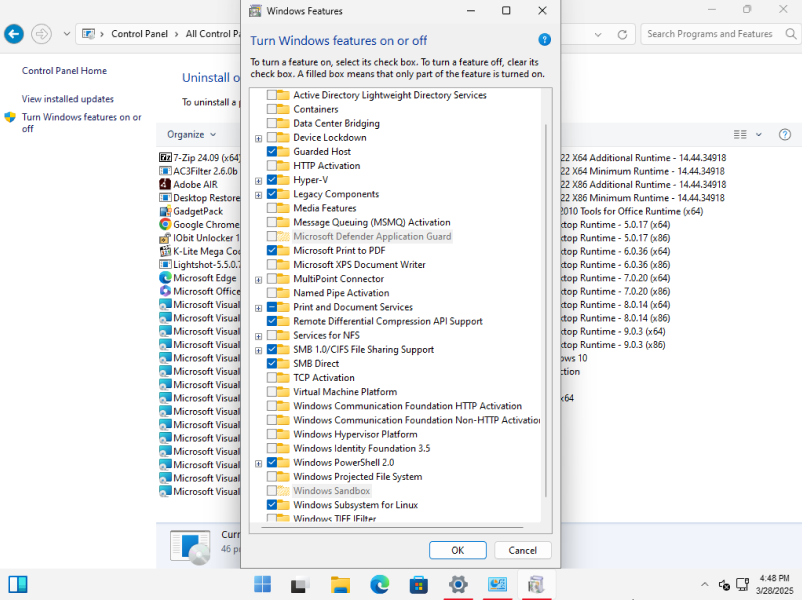Image resolution: width=802 pixels, height=600 pixels.
Task: Expand the Legacy Components tree node
Action: point(258,195)
